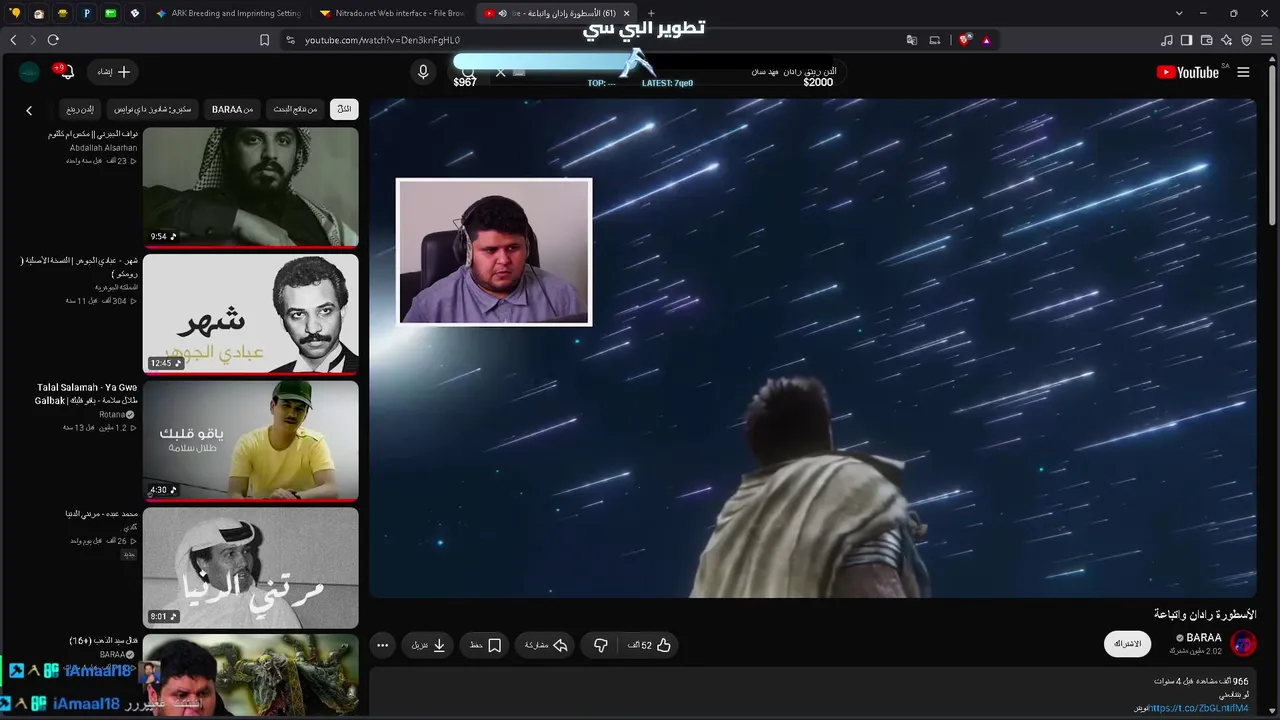Open site settings icon beside URL
Viewport: 1280px width, 720px height.
tap(290, 40)
